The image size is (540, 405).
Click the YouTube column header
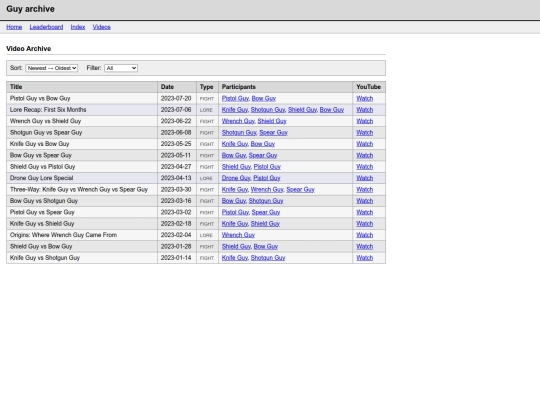(x=368, y=87)
